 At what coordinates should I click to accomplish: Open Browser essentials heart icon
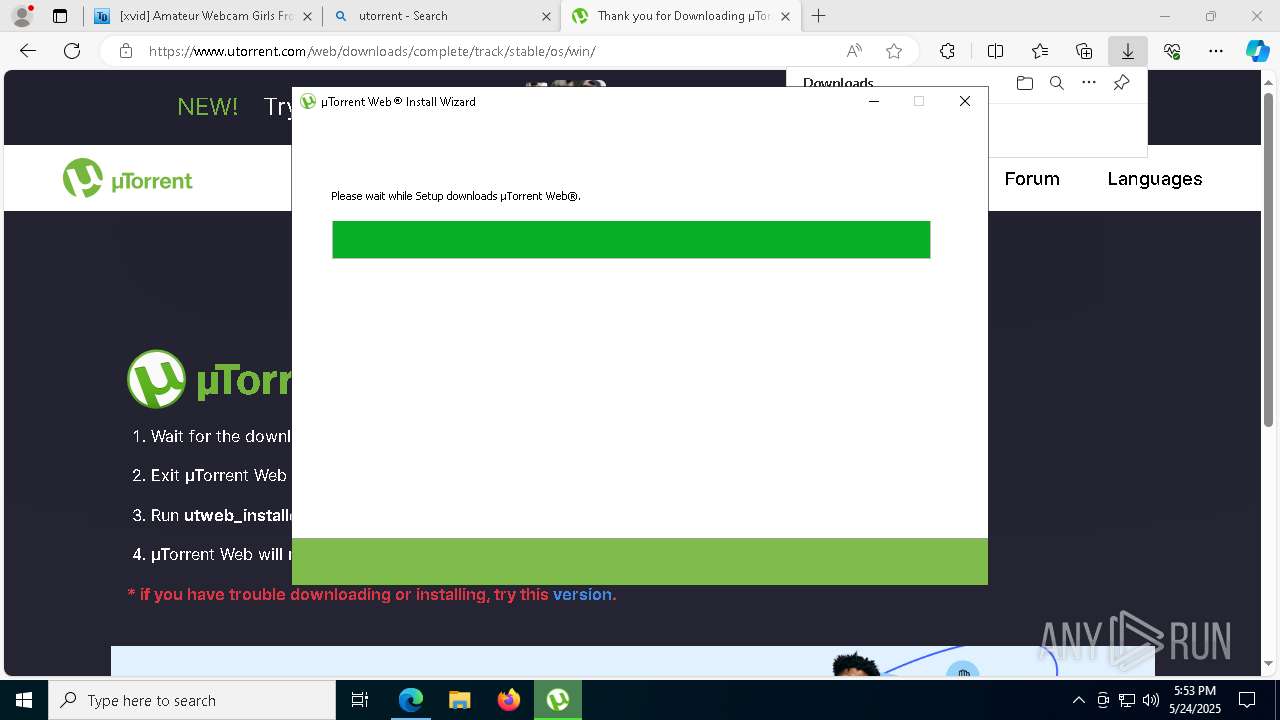(x=1172, y=51)
